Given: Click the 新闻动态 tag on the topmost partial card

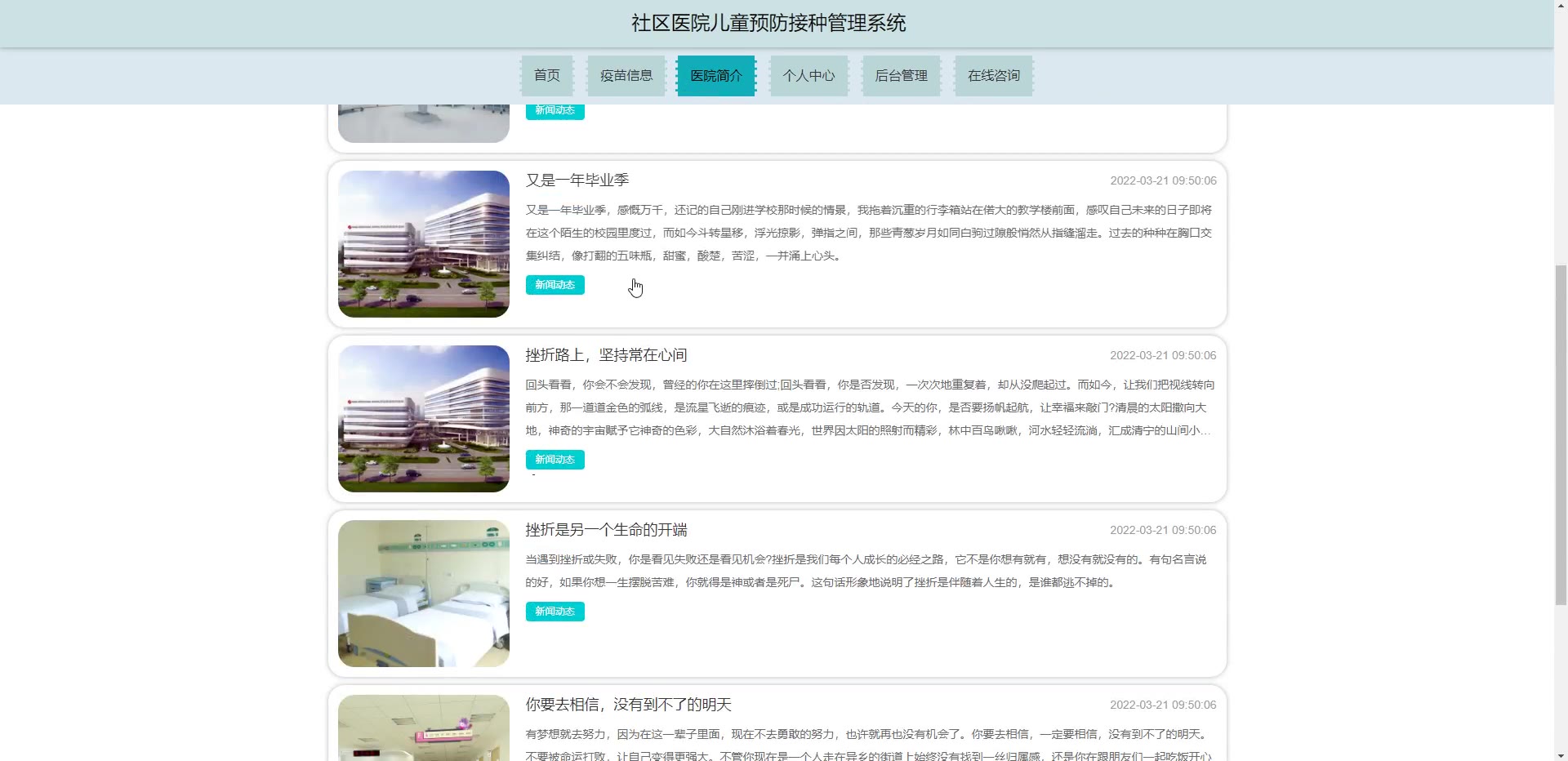Looking at the screenshot, I should (x=555, y=111).
